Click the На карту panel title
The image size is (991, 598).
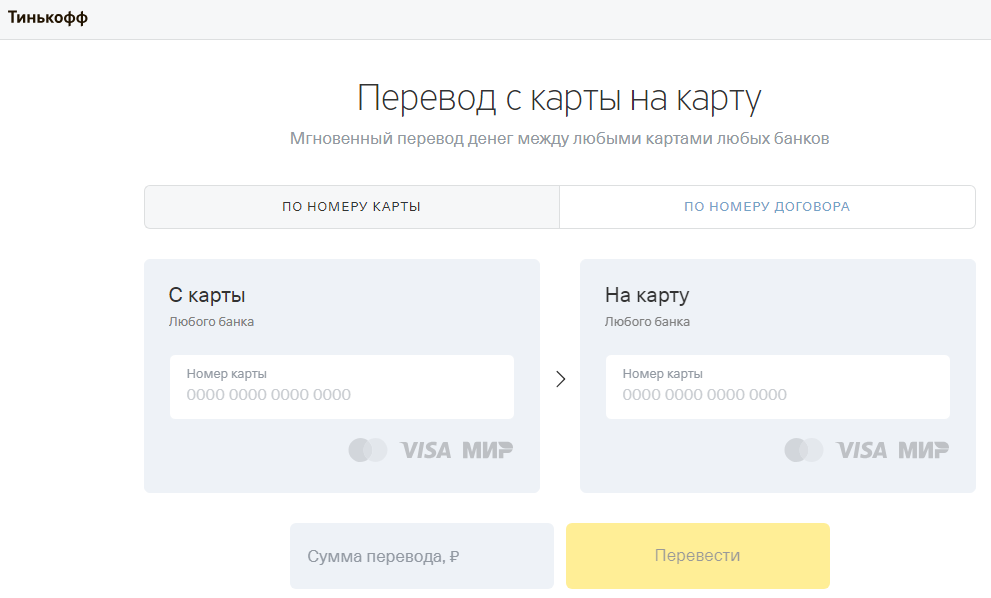(647, 295)
